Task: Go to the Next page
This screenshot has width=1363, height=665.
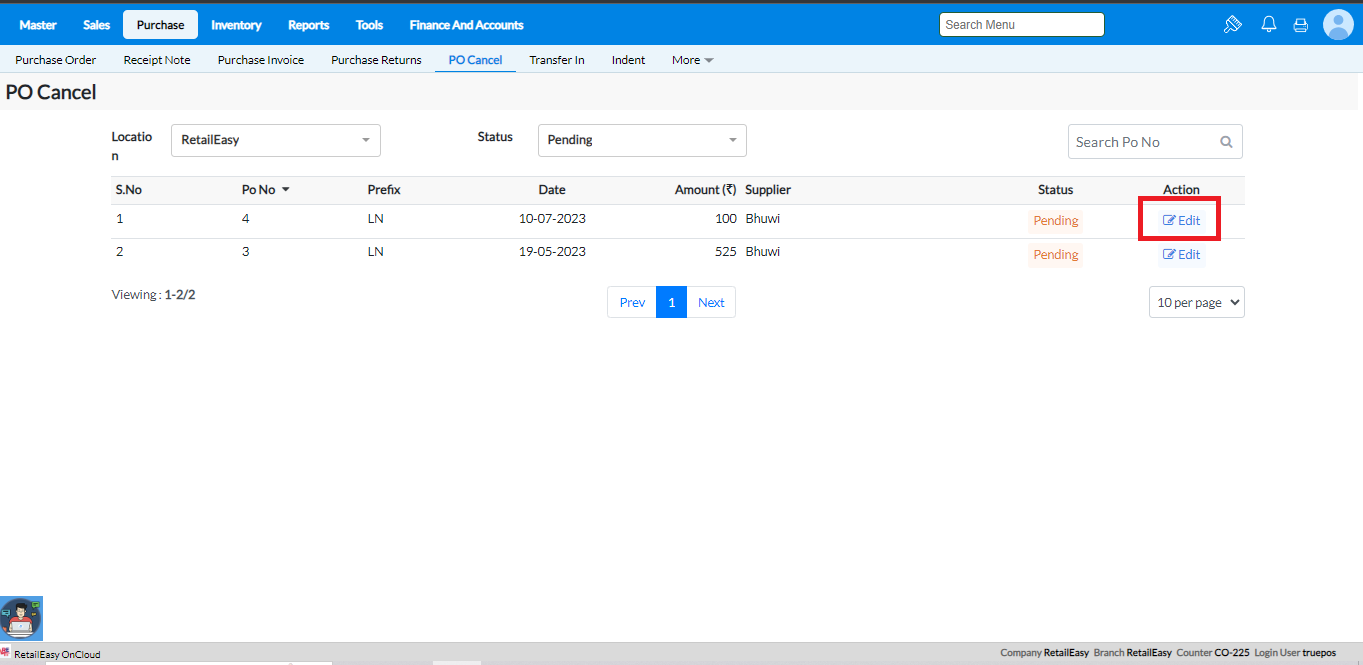Action: pyautogui.click(x=711, y=302)
